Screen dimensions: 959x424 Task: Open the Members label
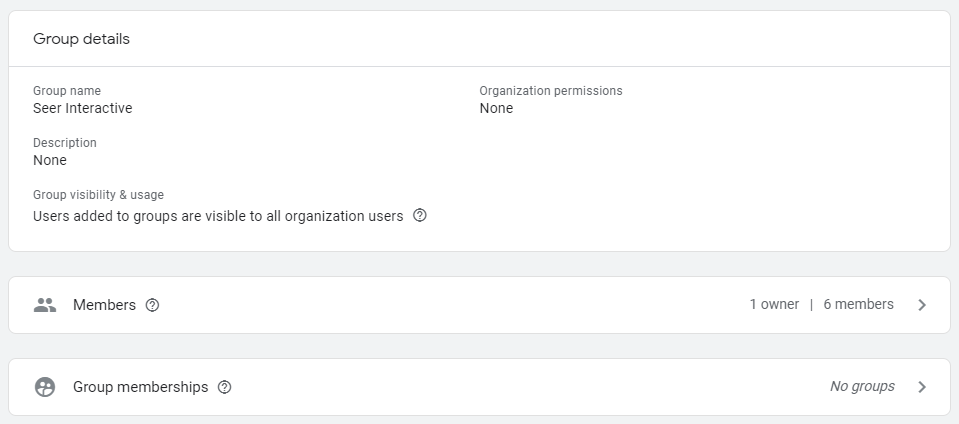point(104,305)
